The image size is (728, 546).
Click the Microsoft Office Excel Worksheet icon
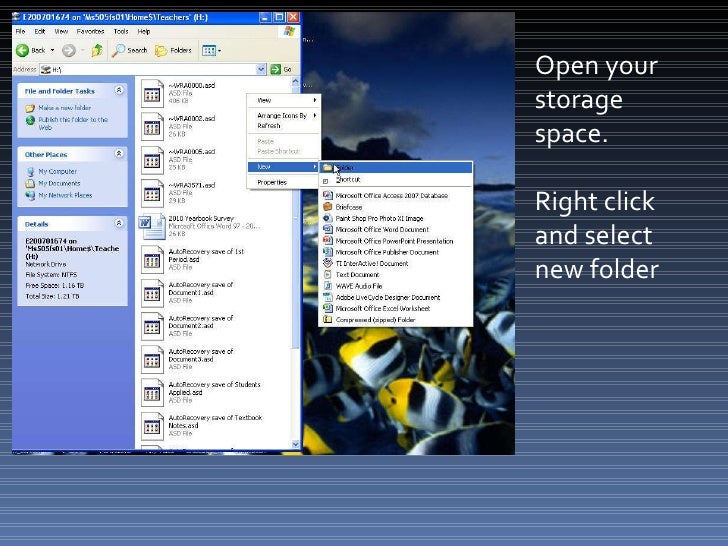coord(328,309)
